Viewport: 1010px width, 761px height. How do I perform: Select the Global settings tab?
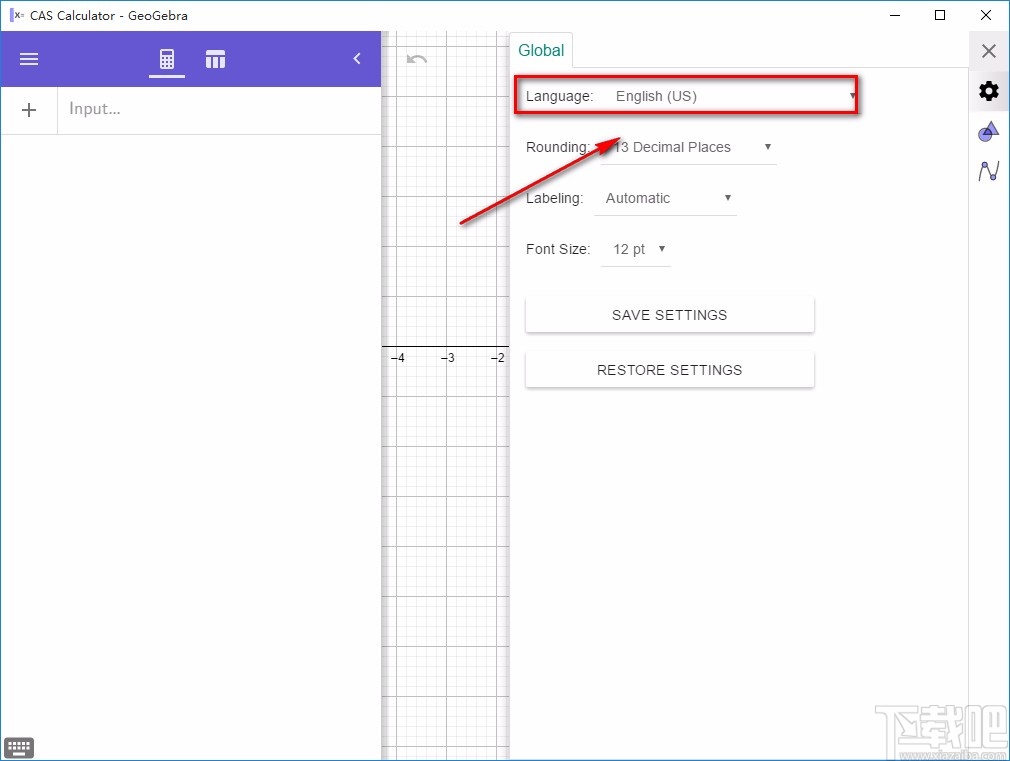point(541,50)
